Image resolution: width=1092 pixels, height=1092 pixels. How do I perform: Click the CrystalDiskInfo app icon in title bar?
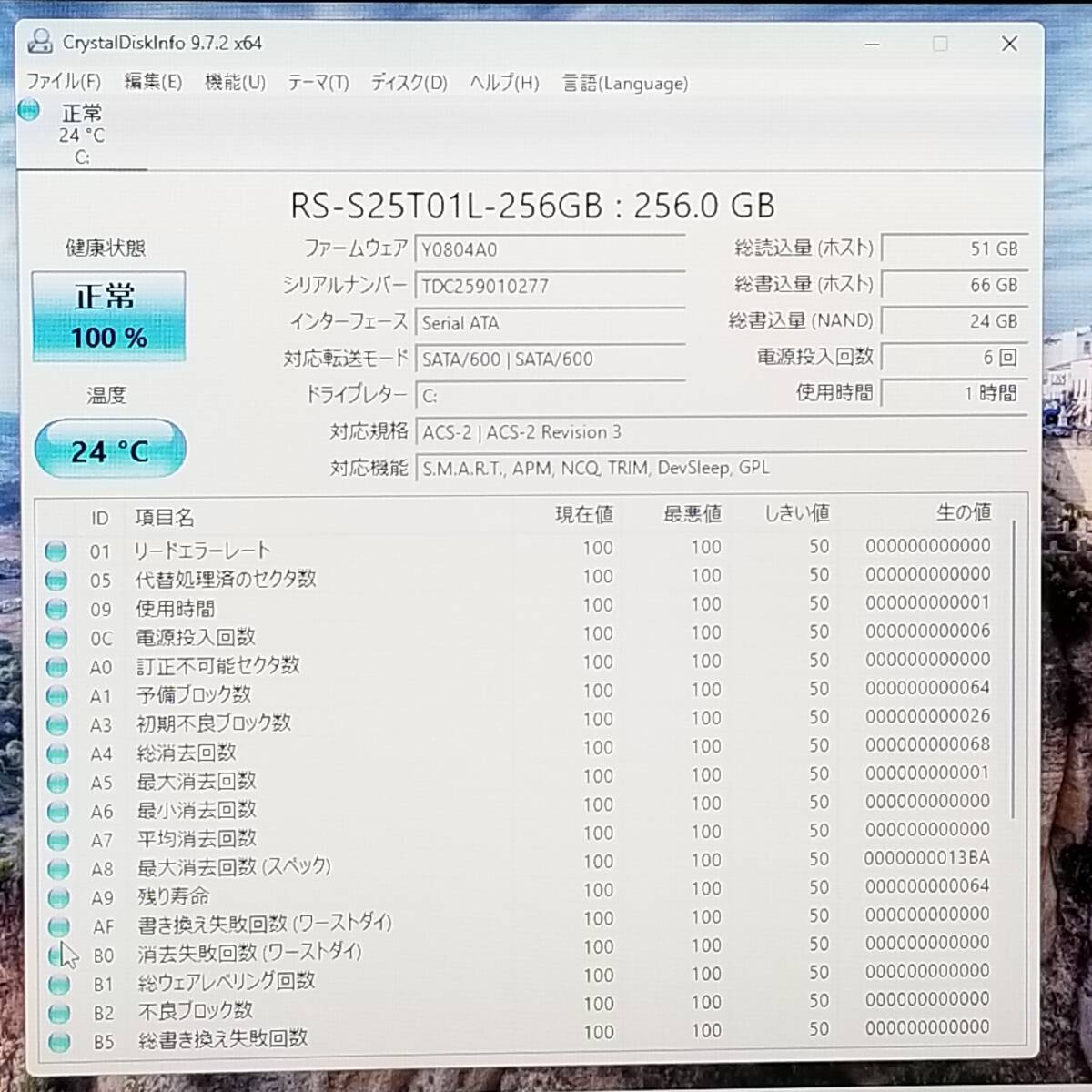click(x=40, y=42)
